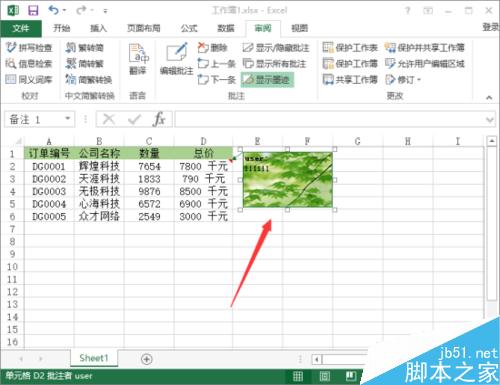Switch to the 插入 tab
Viewport: 500px width, 385px height.
(x=98, y=28)
